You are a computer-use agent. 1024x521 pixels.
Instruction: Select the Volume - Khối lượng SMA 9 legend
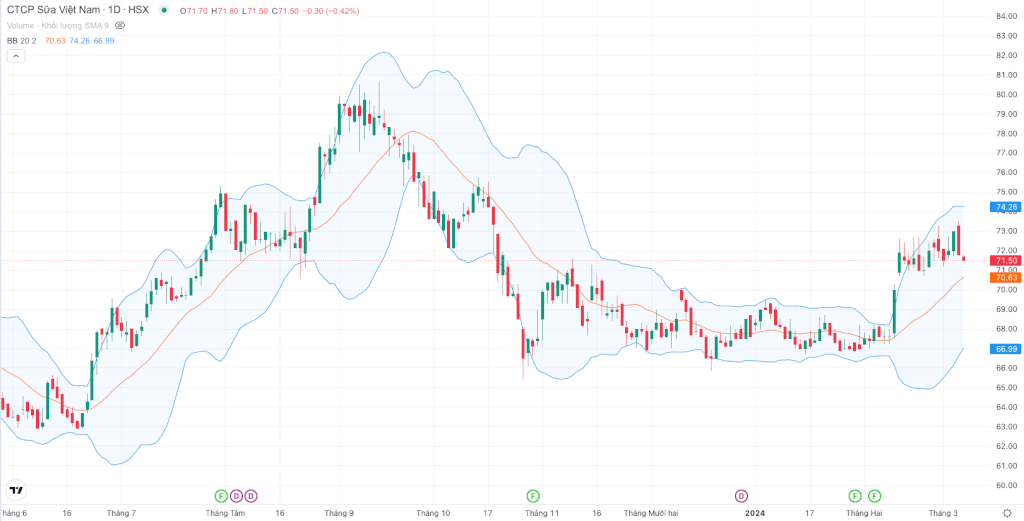click(x=58, y=25)
